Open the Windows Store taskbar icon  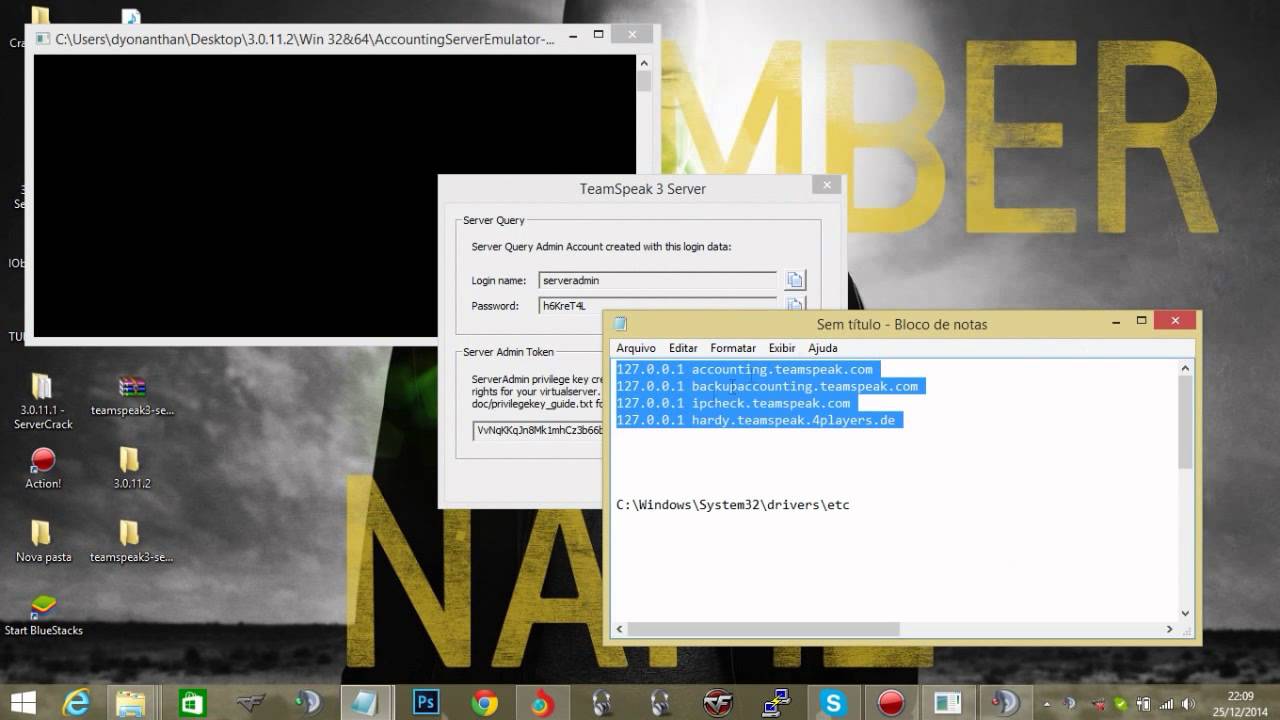click(192, 703)
